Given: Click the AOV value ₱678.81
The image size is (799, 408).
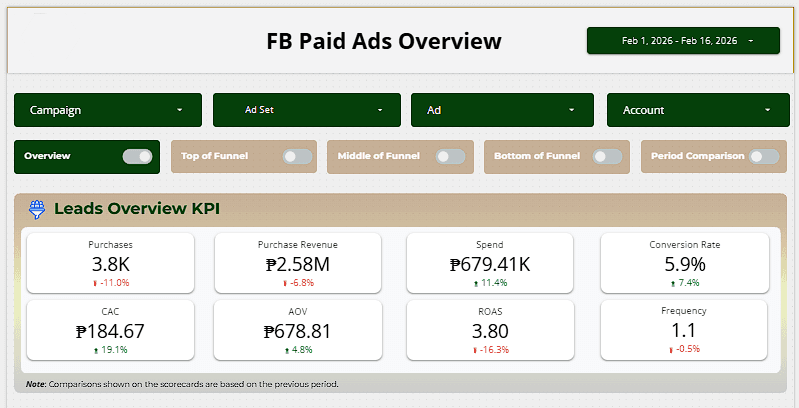Looking at the screenshot, I should [x=298, y=332].
